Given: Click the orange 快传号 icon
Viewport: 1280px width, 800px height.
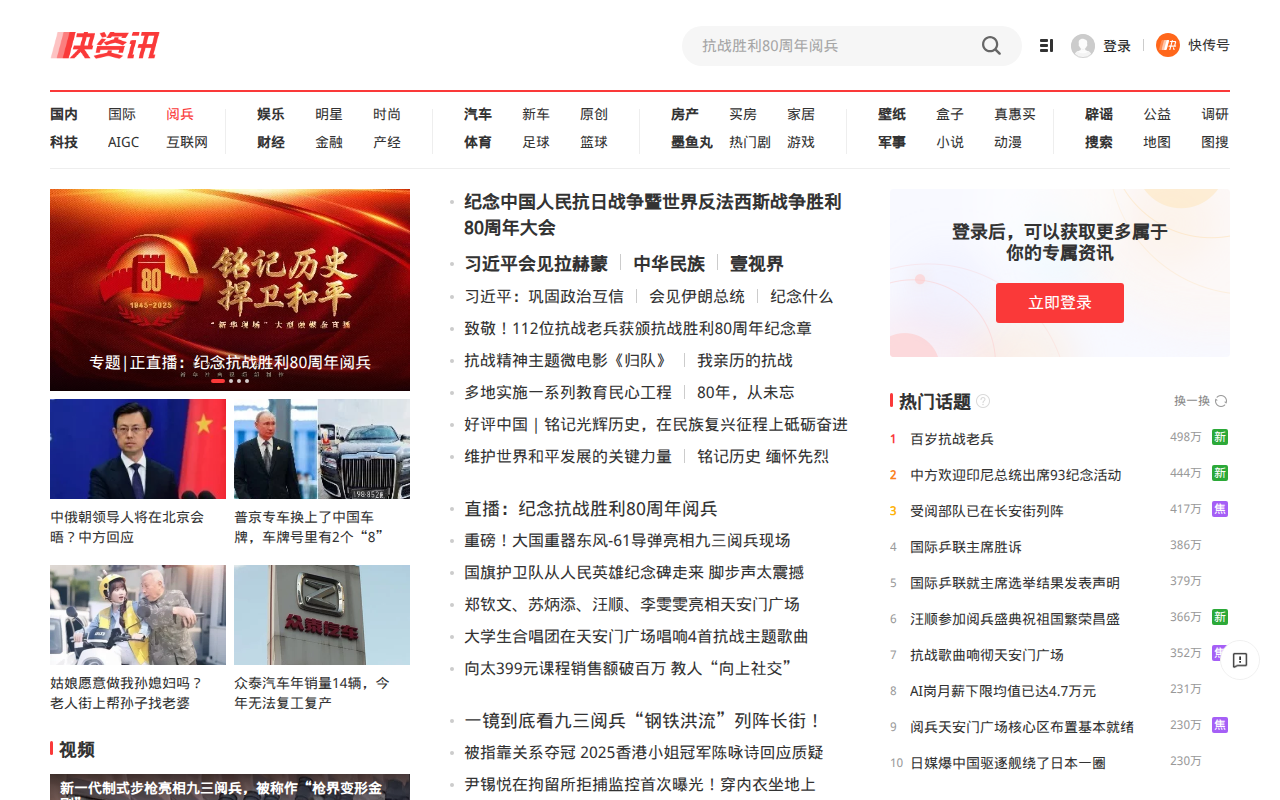Looking at the screenshot, I should click(x=1167, y=45).
